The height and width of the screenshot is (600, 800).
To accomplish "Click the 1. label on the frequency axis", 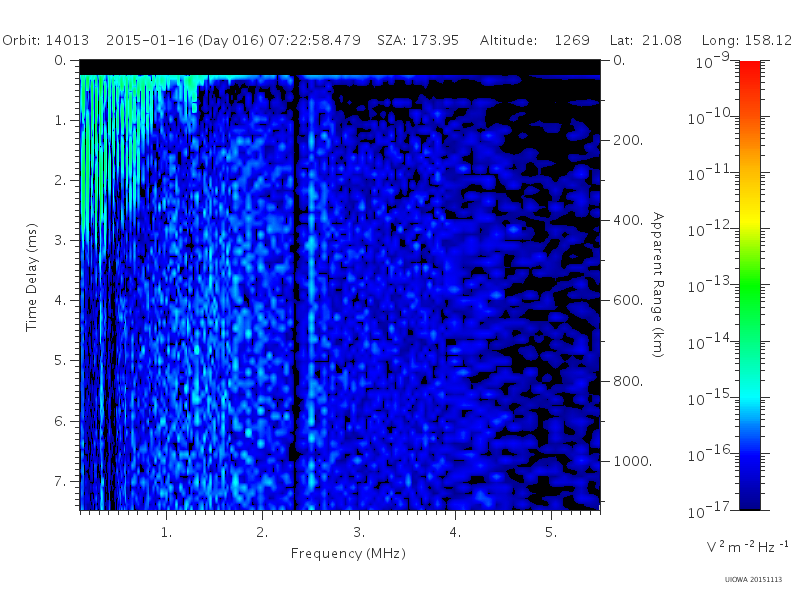I will 166,533.
